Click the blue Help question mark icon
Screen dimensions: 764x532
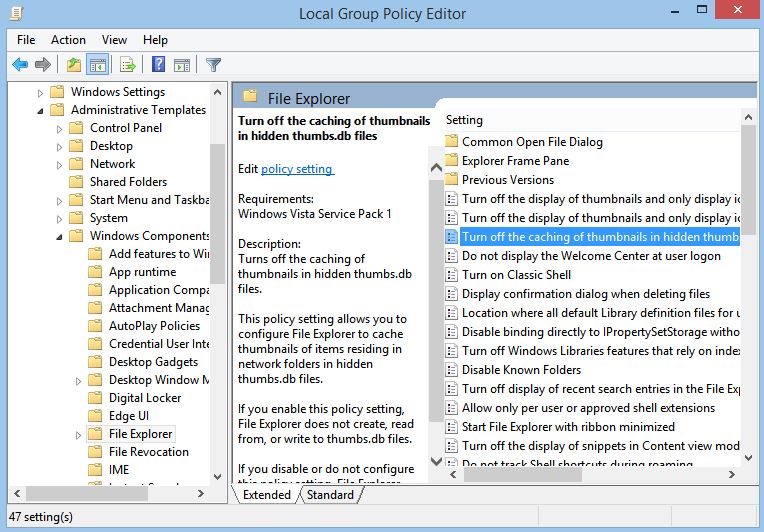(158, 64)
